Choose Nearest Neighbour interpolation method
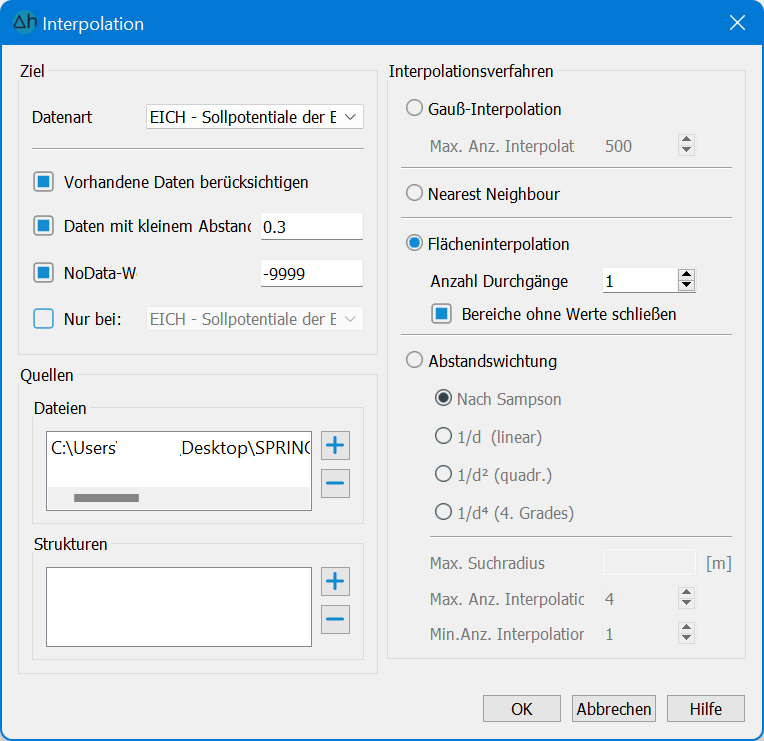Screen dimensions: 764x741 click(415, 194)
